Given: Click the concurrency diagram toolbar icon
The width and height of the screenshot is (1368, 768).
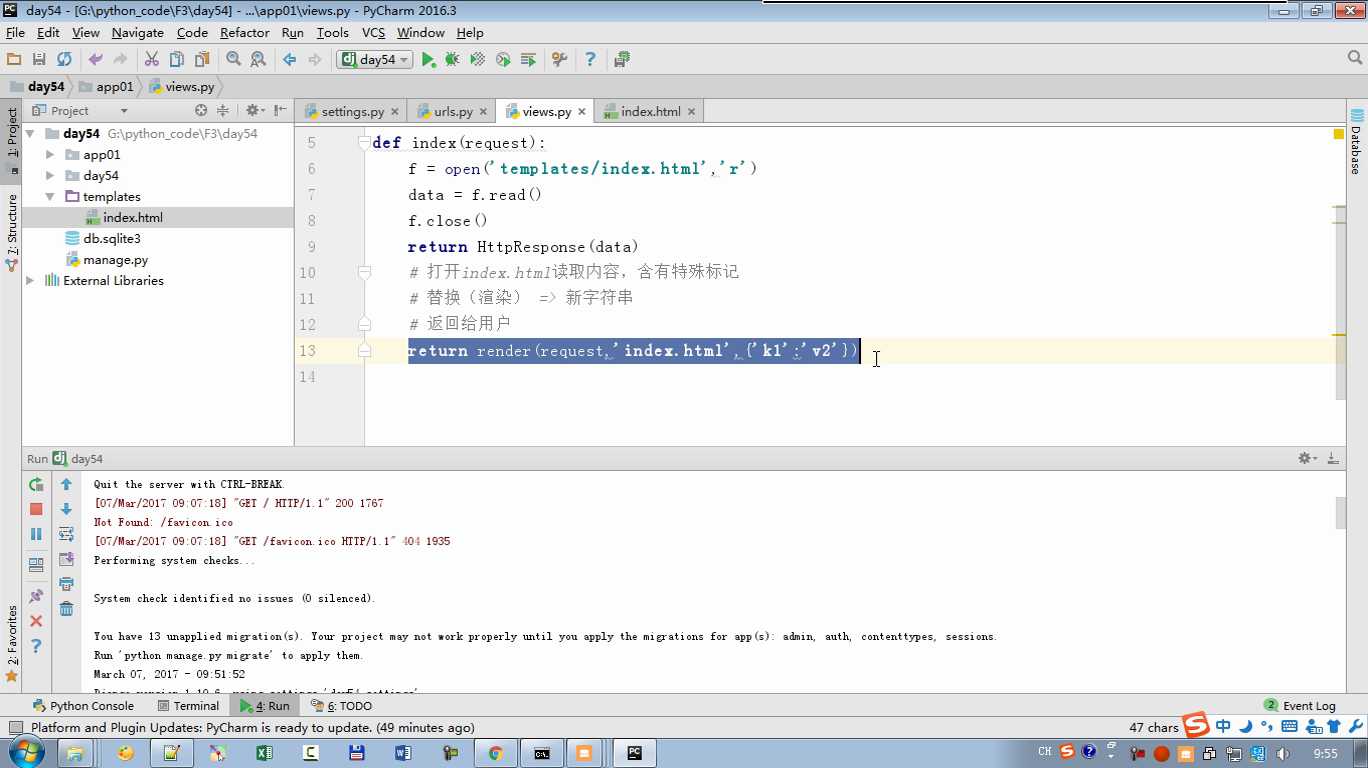Looking at the screenshot, I should (528, 60).
